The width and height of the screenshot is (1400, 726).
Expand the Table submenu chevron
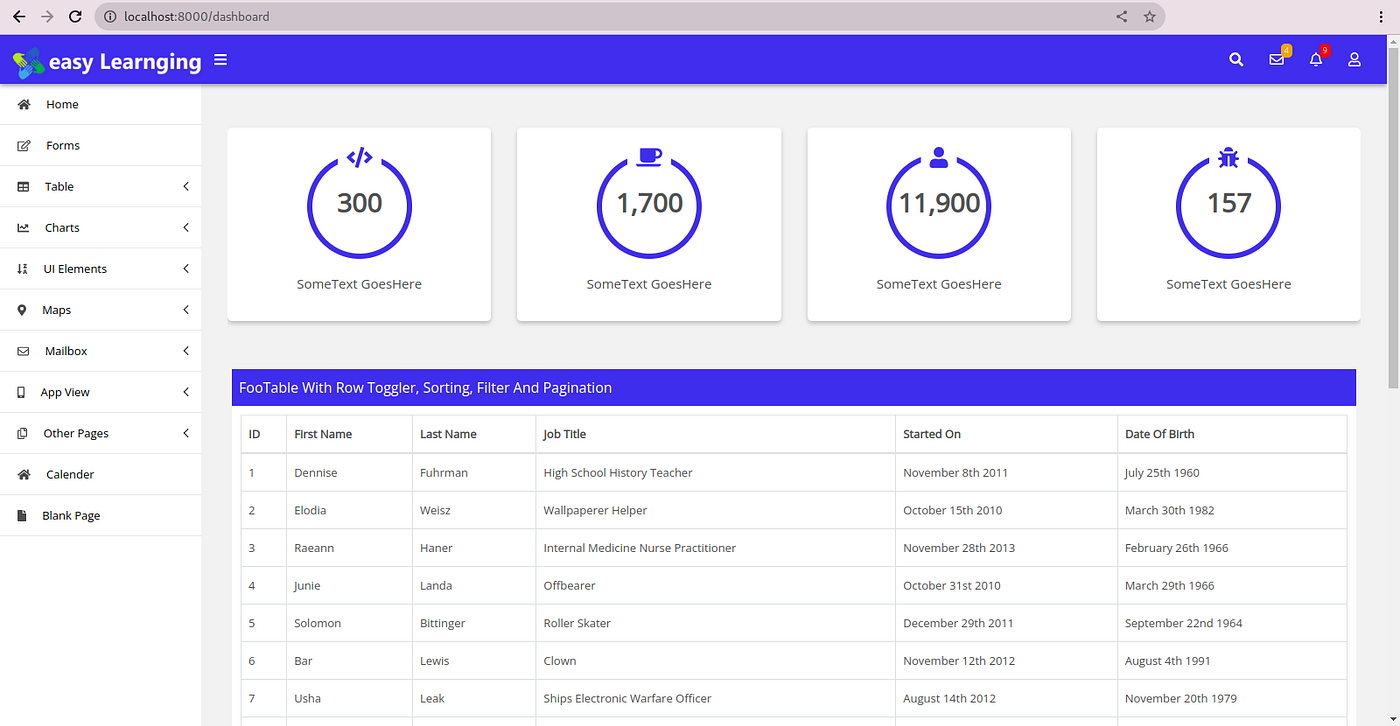(186, 187)
